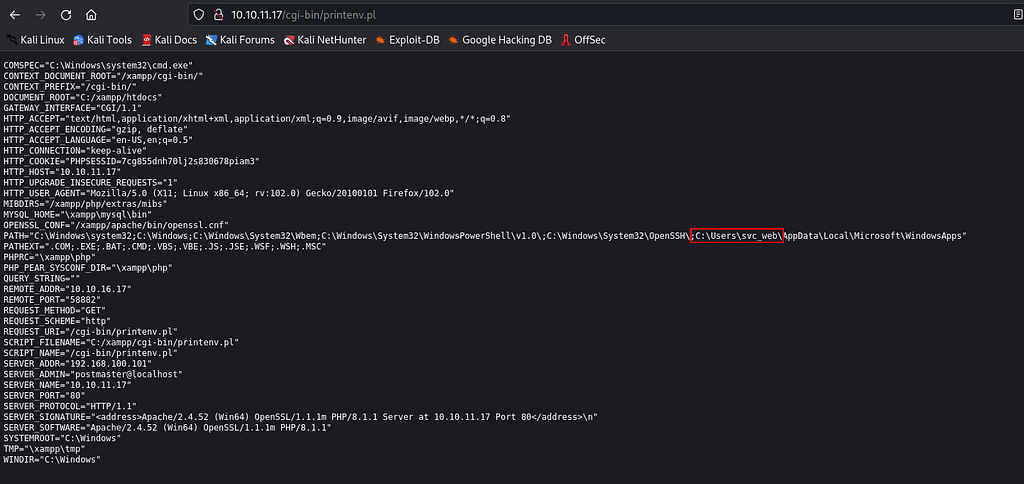Image resolution: width=1024 pixels, height=484 pixels.
Task: Open the OffSec bookmark
Action: pyautogui.click(x=583, y=40)
